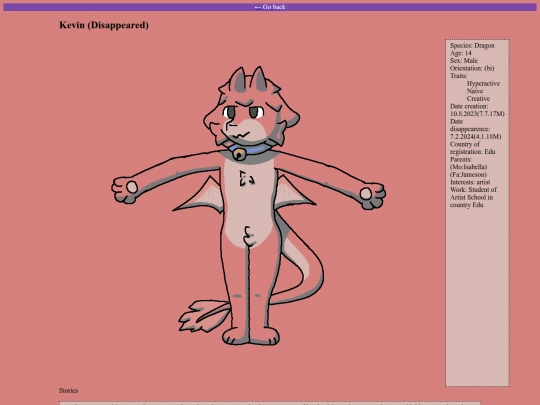This screenshot has width=540, height=405.
Task: Click the 'Date creation:' label
Action: pyautogui.click(x=469, y=106)
